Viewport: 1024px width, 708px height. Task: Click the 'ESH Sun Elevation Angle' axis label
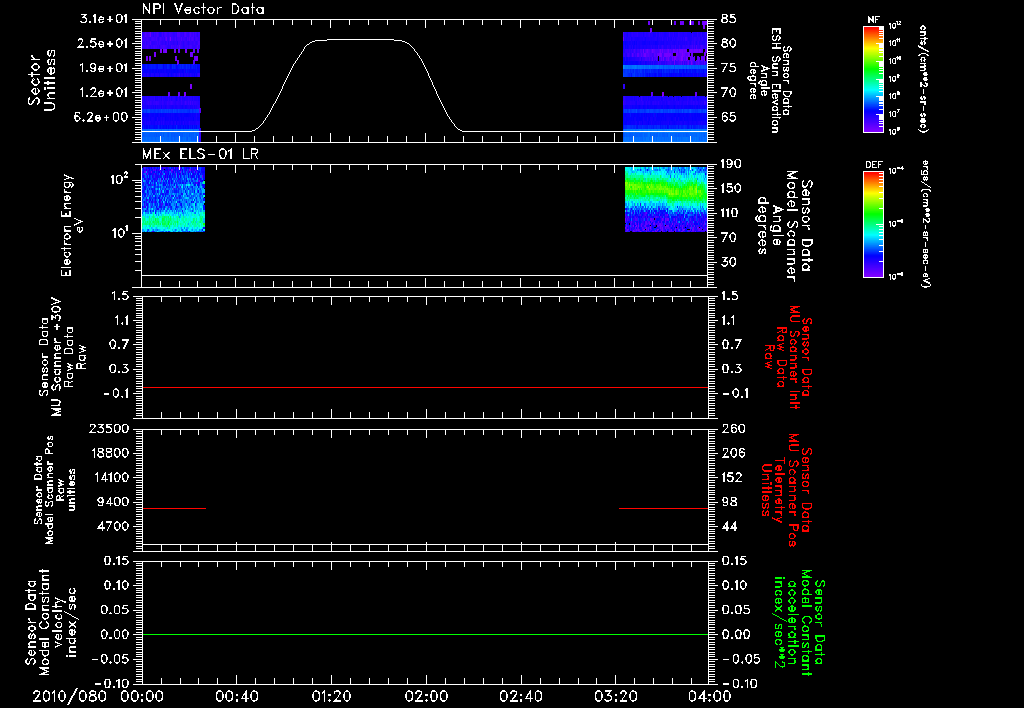point(770,80)
